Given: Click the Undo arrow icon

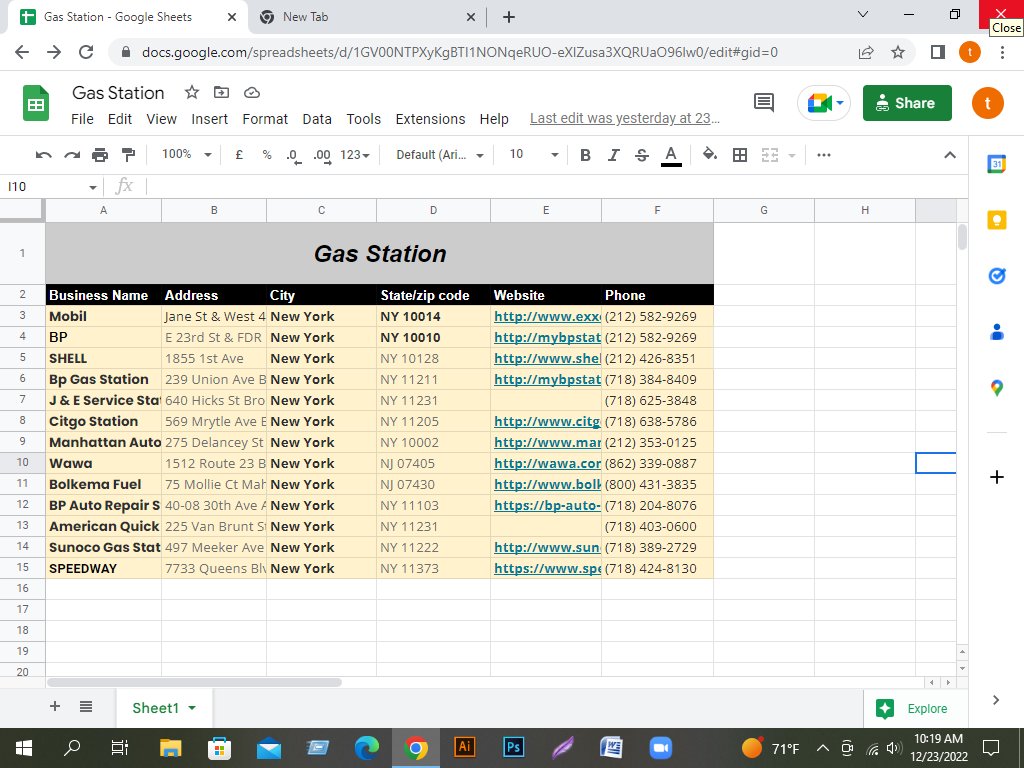Looking at the screenshot, I should click(43, 155).
